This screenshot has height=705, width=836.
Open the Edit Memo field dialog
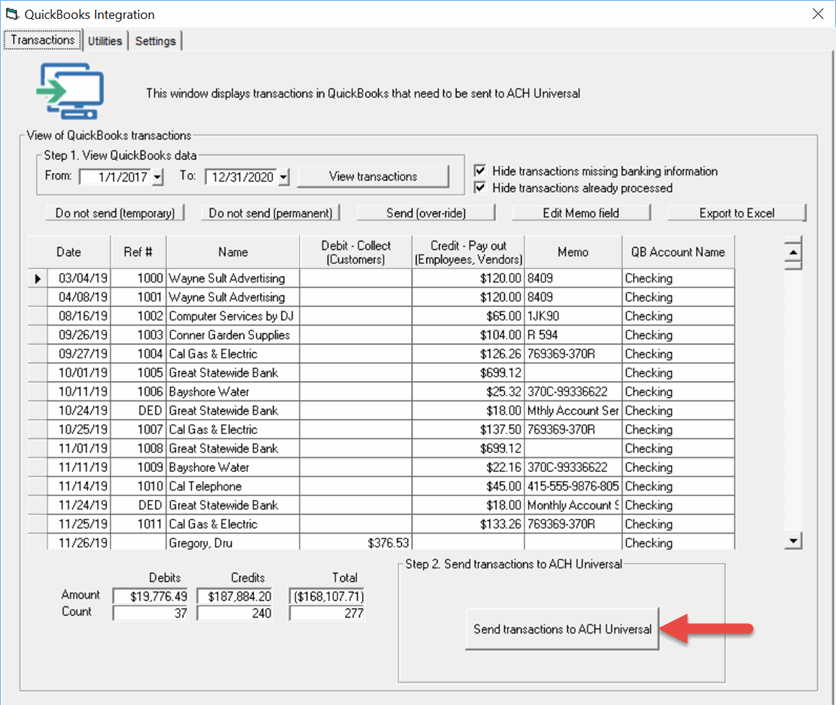coord(582,213)
